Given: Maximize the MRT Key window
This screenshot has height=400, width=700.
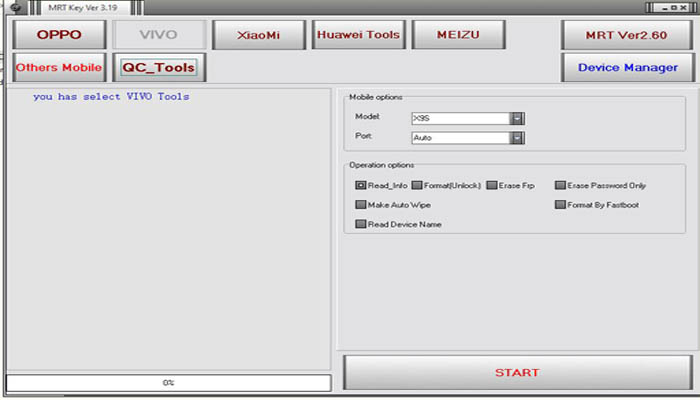Looking at the screenshot, I should point(674,8).
